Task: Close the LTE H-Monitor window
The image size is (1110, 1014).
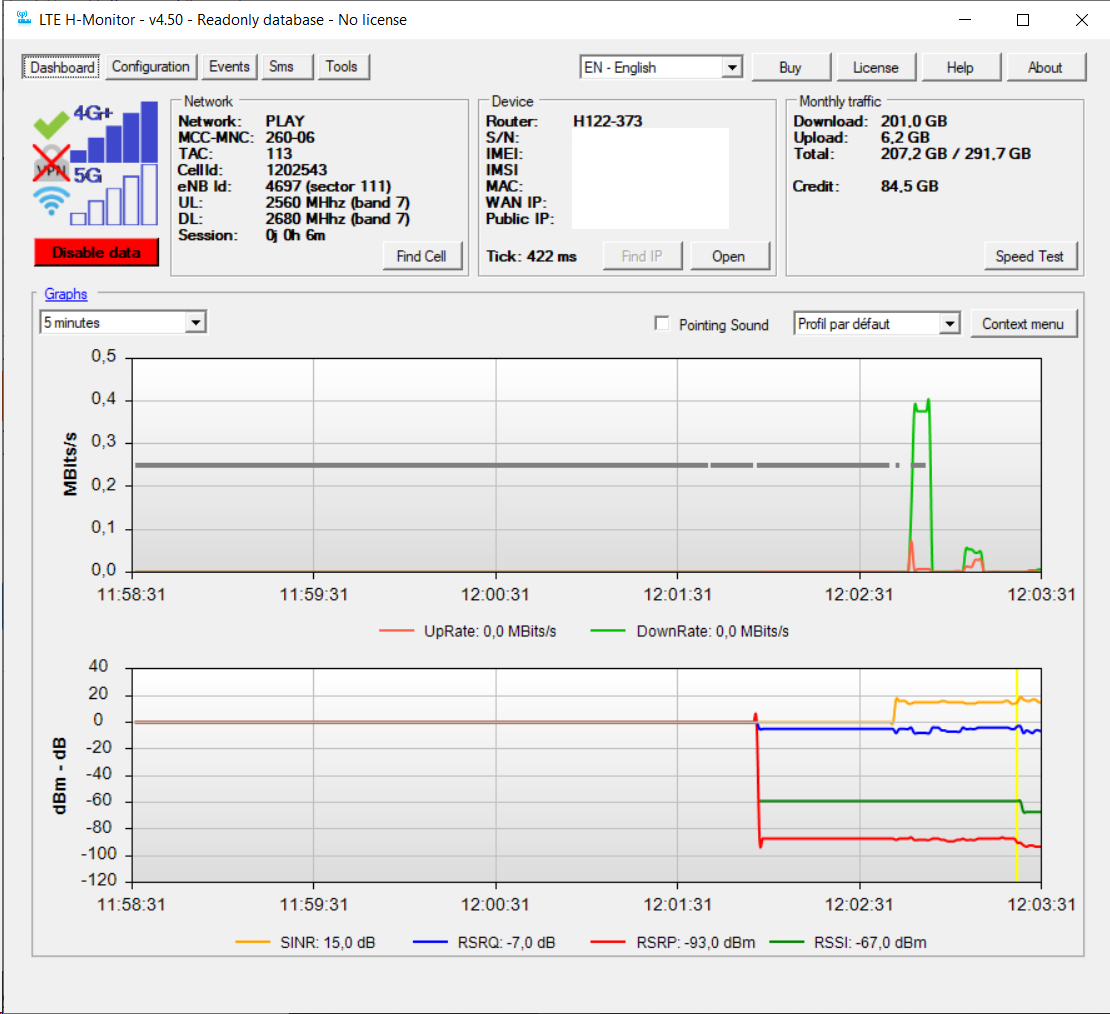Action: coord(1082,20)
